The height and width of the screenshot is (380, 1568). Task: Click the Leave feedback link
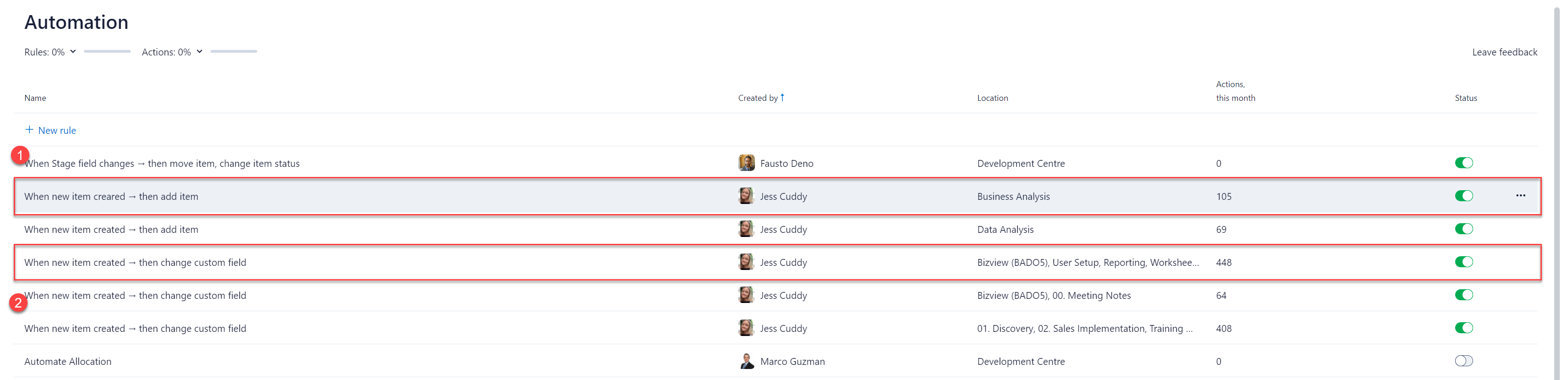1504,52
